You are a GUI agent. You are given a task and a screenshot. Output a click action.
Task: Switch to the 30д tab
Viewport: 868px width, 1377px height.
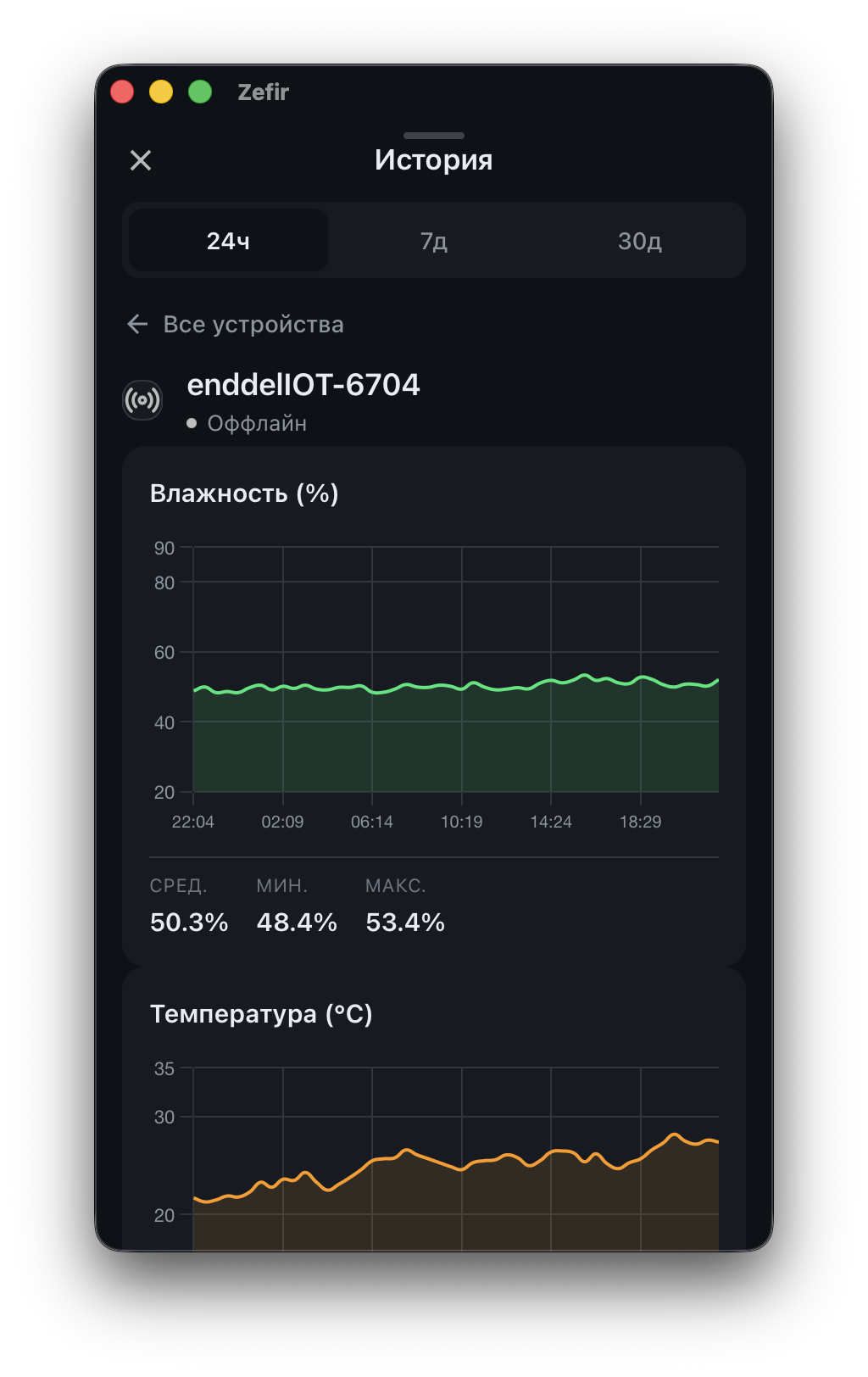(x=640, y=241)
